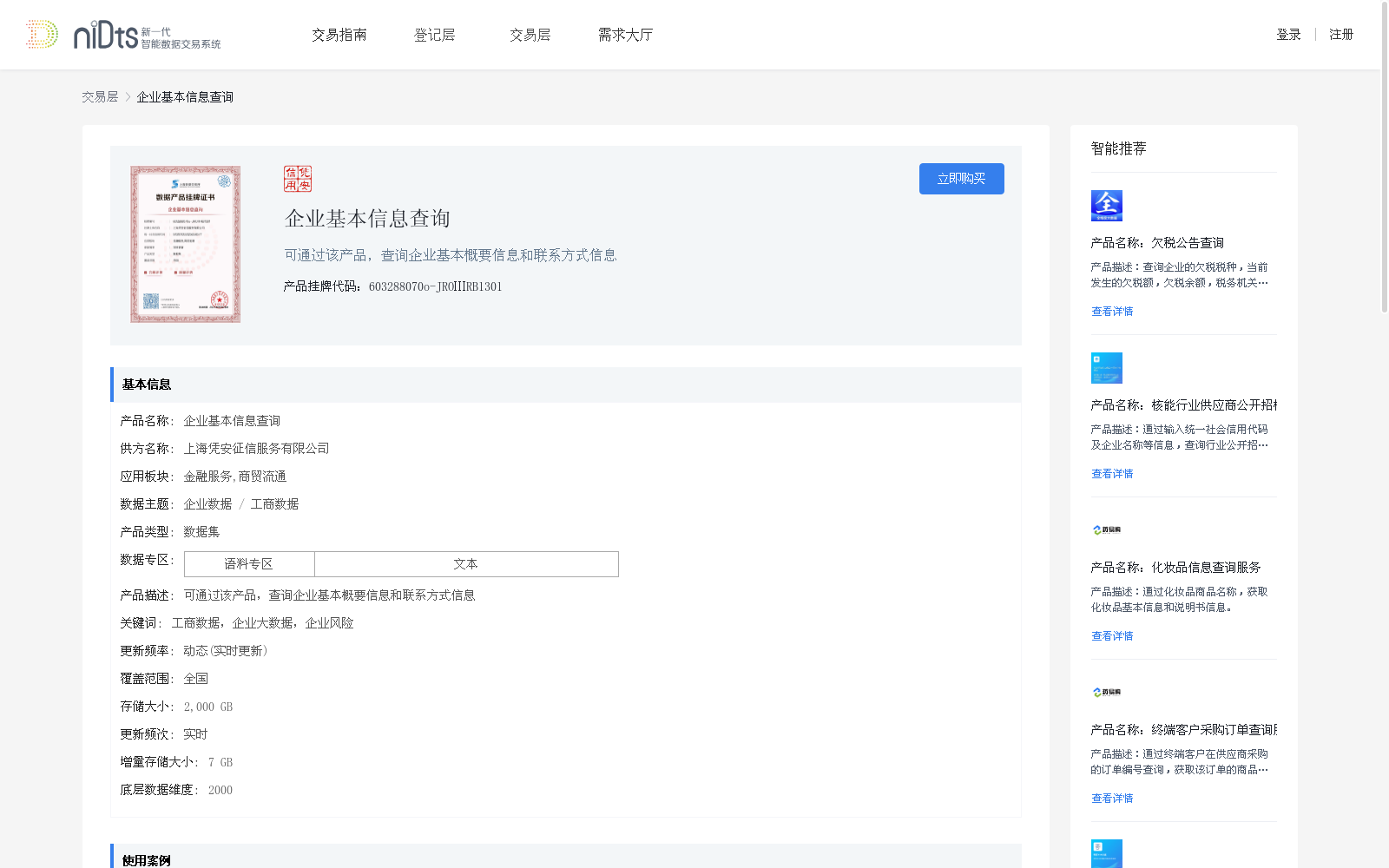Select the 语料专区 cell
1389x868 pixels.
tap(249, 564)
